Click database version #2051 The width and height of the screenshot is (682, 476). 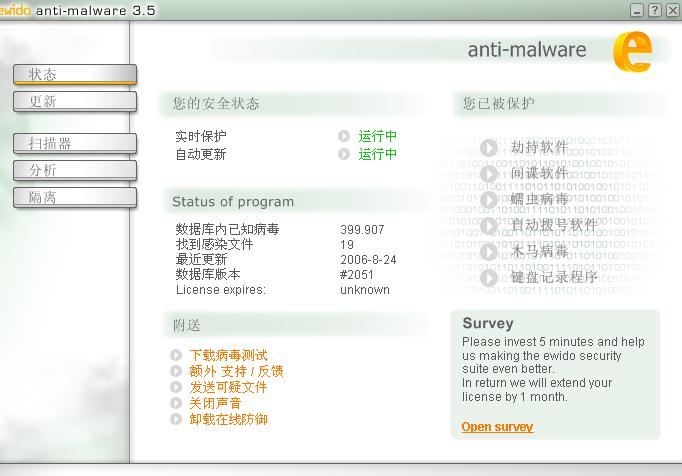coord(357,275)
